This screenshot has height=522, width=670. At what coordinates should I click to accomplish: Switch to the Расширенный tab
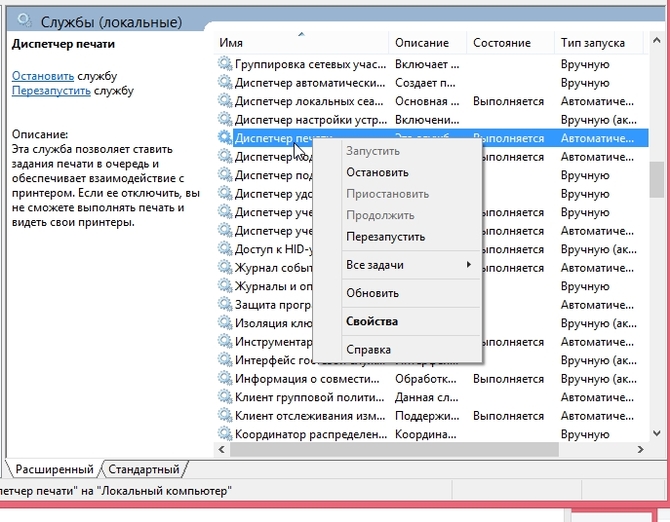tap(54, 469)
